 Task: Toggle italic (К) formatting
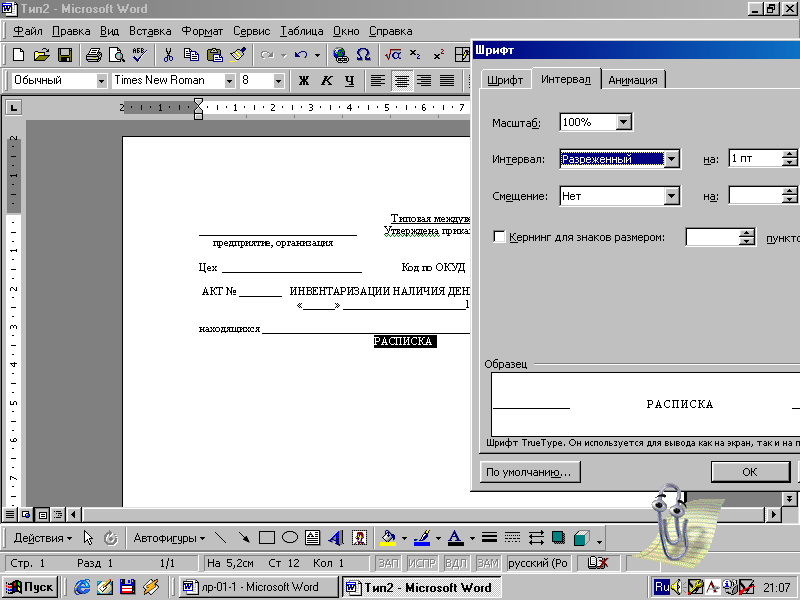coord(327,81)
